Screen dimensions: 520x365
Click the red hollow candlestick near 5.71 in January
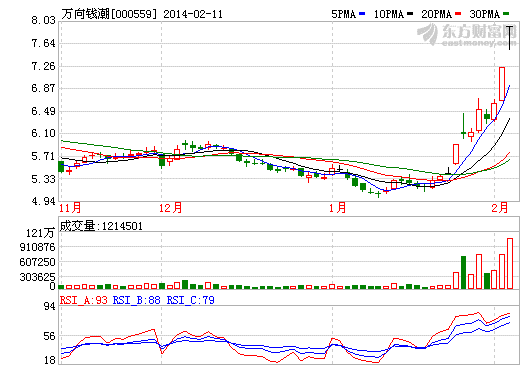456,154
